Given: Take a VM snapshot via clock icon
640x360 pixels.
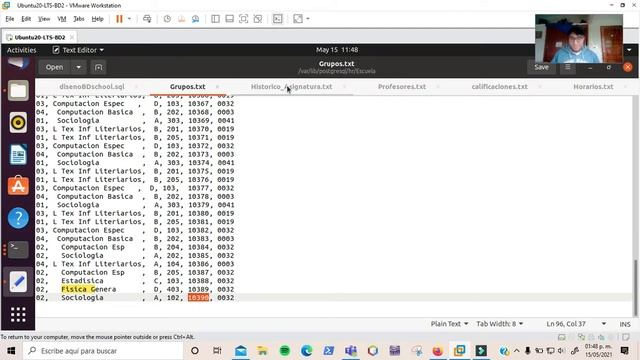Looking at the screenshot, I should pos(167,19).
